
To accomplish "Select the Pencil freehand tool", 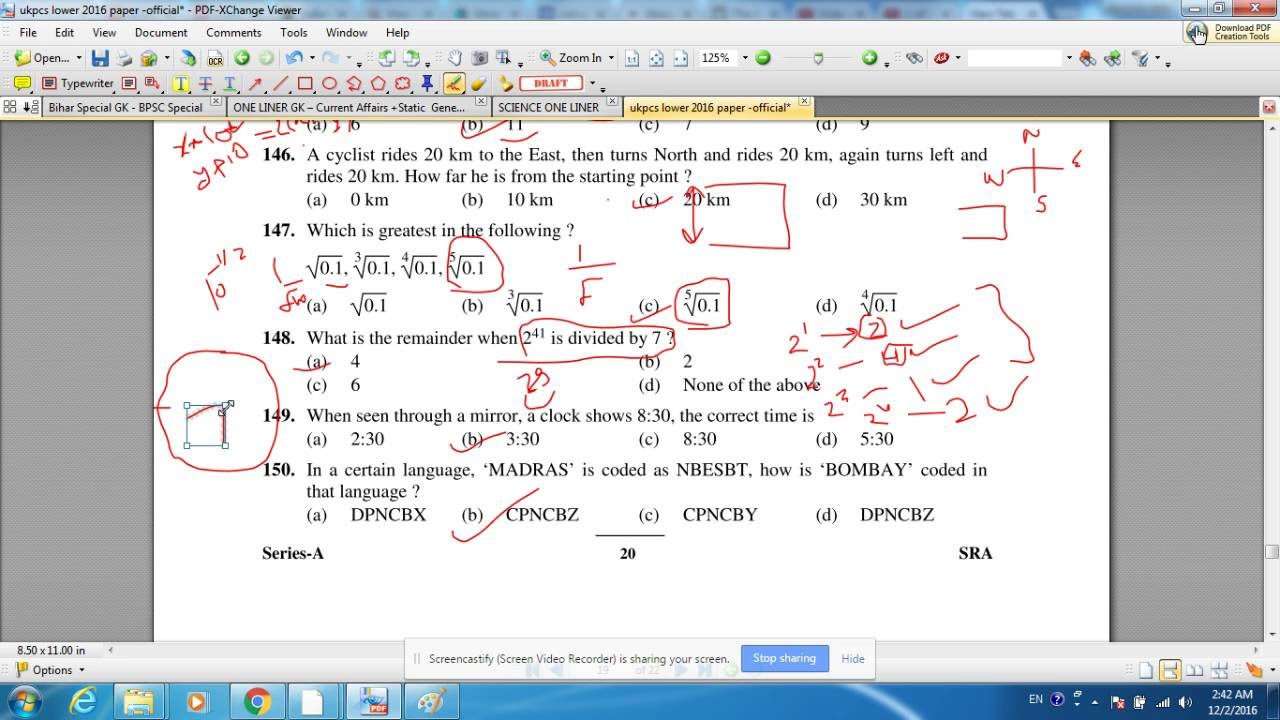I will click(454, 83).
